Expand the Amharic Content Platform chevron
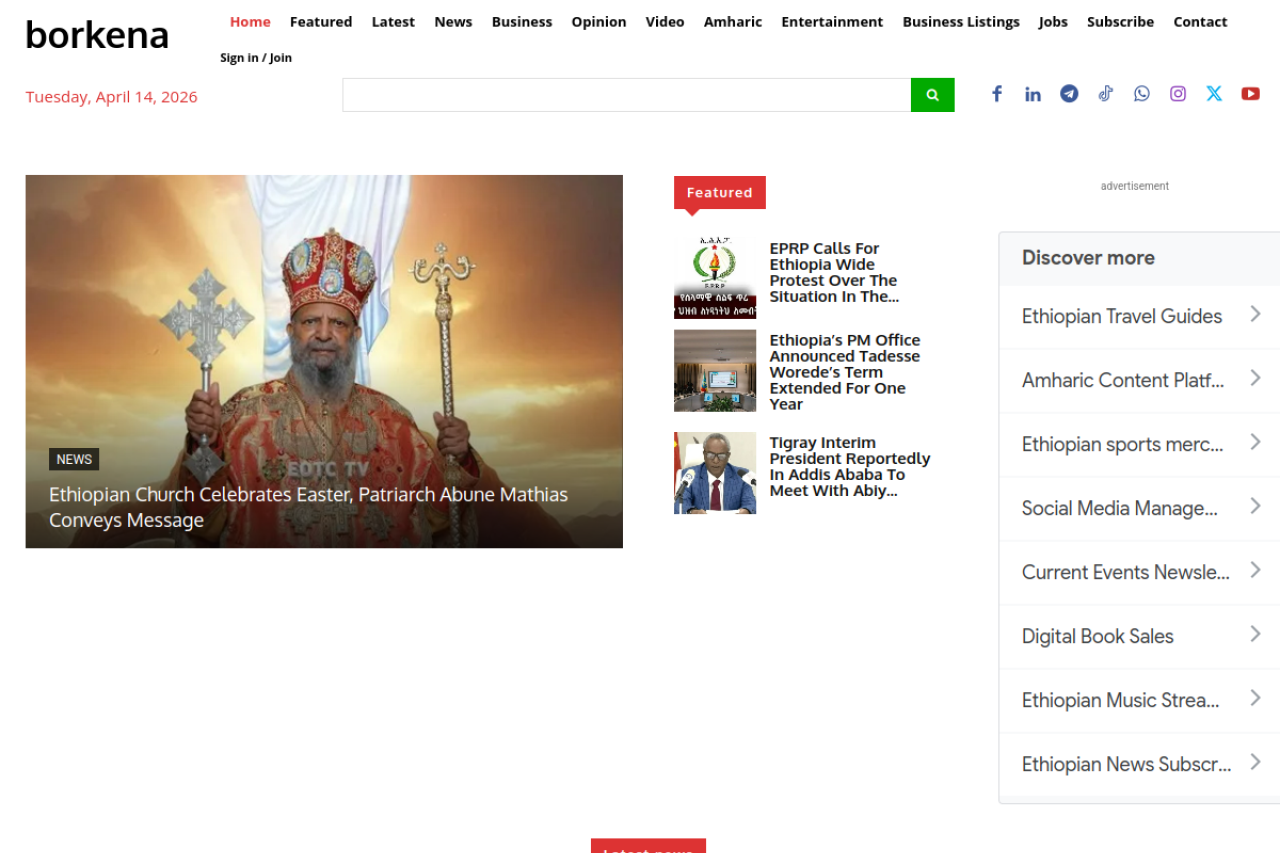 [1255, 379]
